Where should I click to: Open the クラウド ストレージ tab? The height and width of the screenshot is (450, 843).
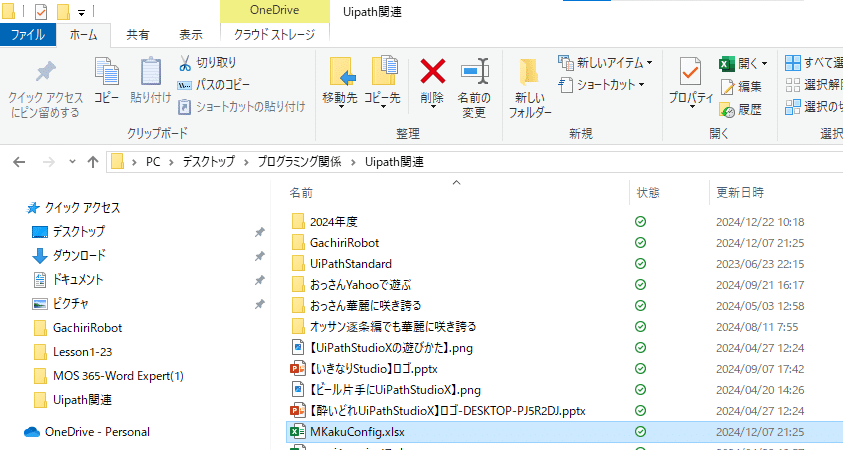tap(274, 35)
